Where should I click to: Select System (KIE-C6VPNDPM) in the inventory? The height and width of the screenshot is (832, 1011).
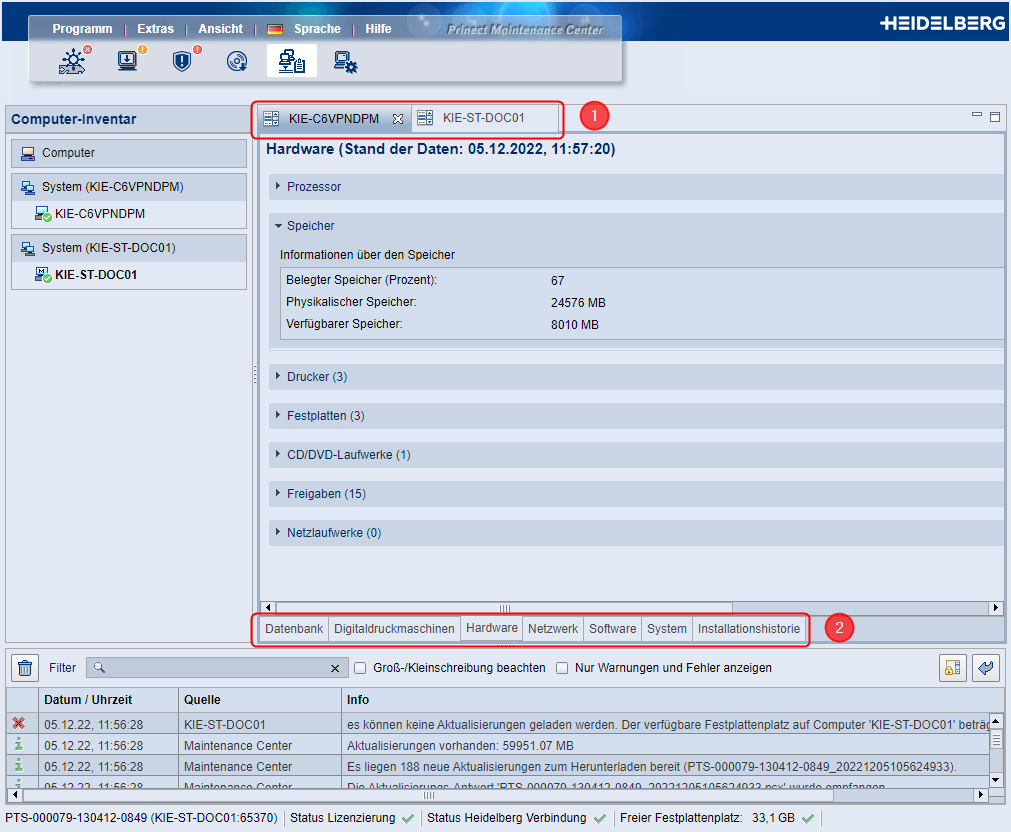[129, 187]
